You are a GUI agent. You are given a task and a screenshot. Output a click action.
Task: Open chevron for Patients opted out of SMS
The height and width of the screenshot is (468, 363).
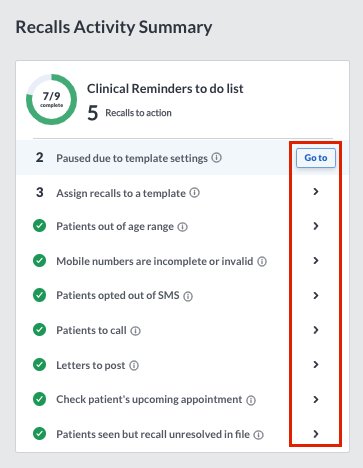[316, 295]
